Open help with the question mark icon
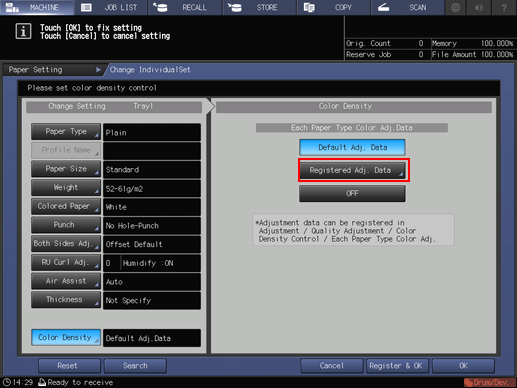The height and width of the screenshot is (388, 517). [504, 7]
